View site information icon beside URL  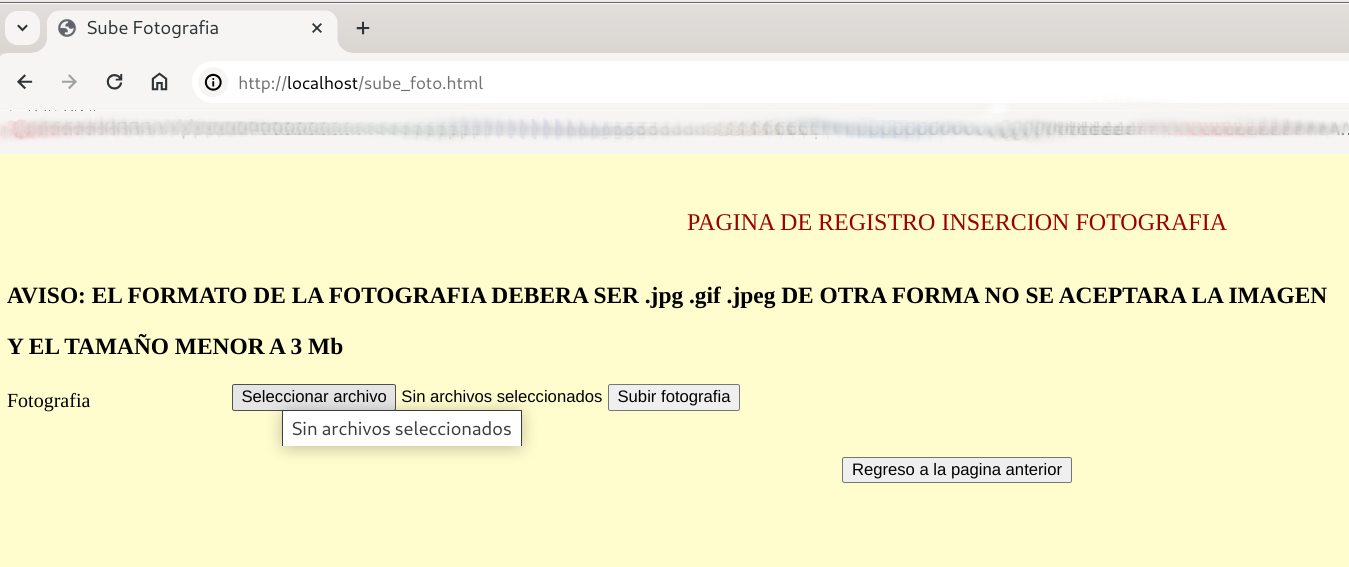pos(213,83)
